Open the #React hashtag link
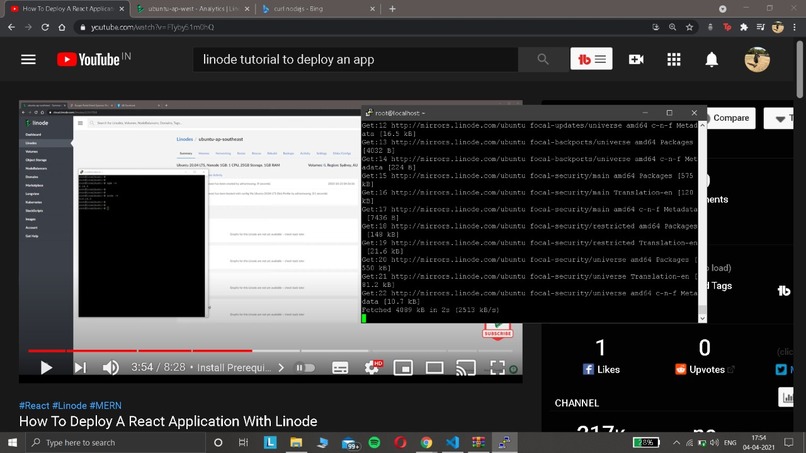Screen dimensions: 806x453 34,406
